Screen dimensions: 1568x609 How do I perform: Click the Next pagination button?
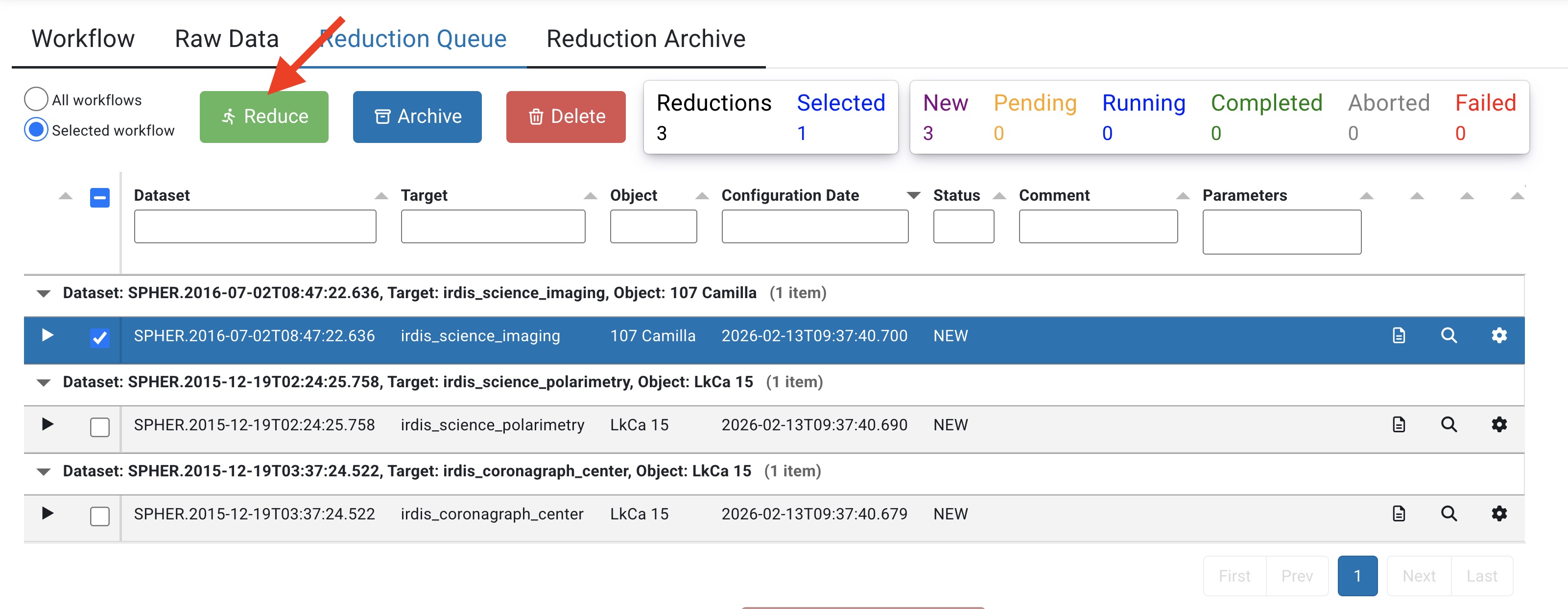point(1419,576)
